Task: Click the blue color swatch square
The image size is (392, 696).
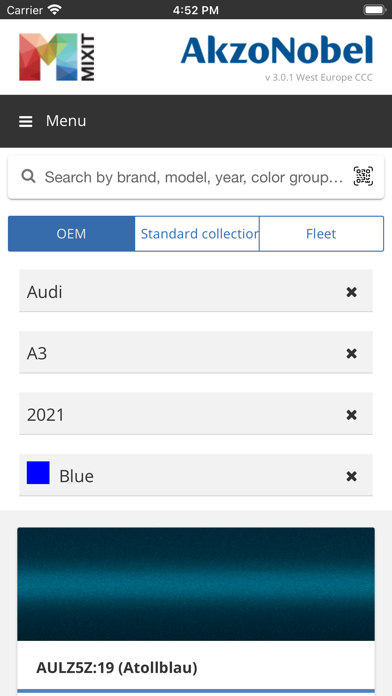Action: pos(38,473)
